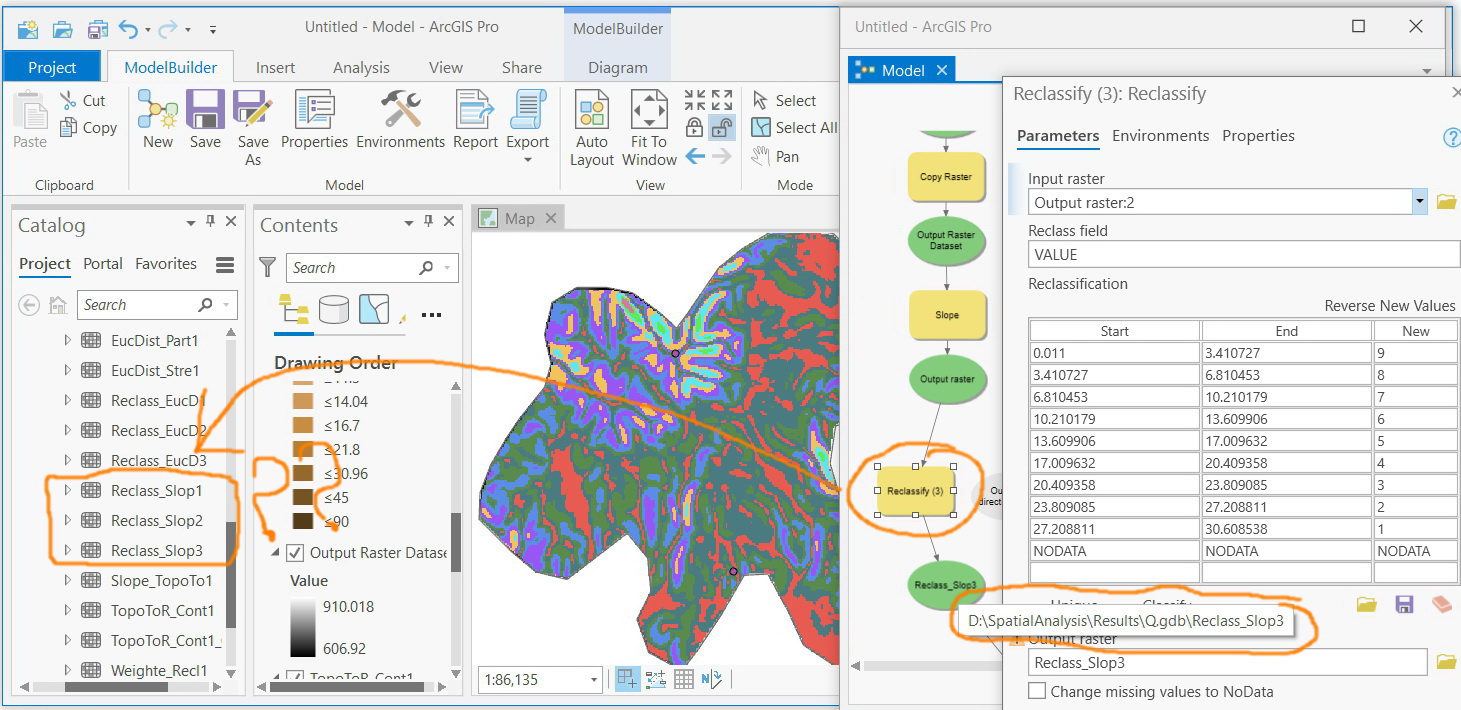
Task: Switch to the Insert ribbon tab
Action: pos(275,67)
